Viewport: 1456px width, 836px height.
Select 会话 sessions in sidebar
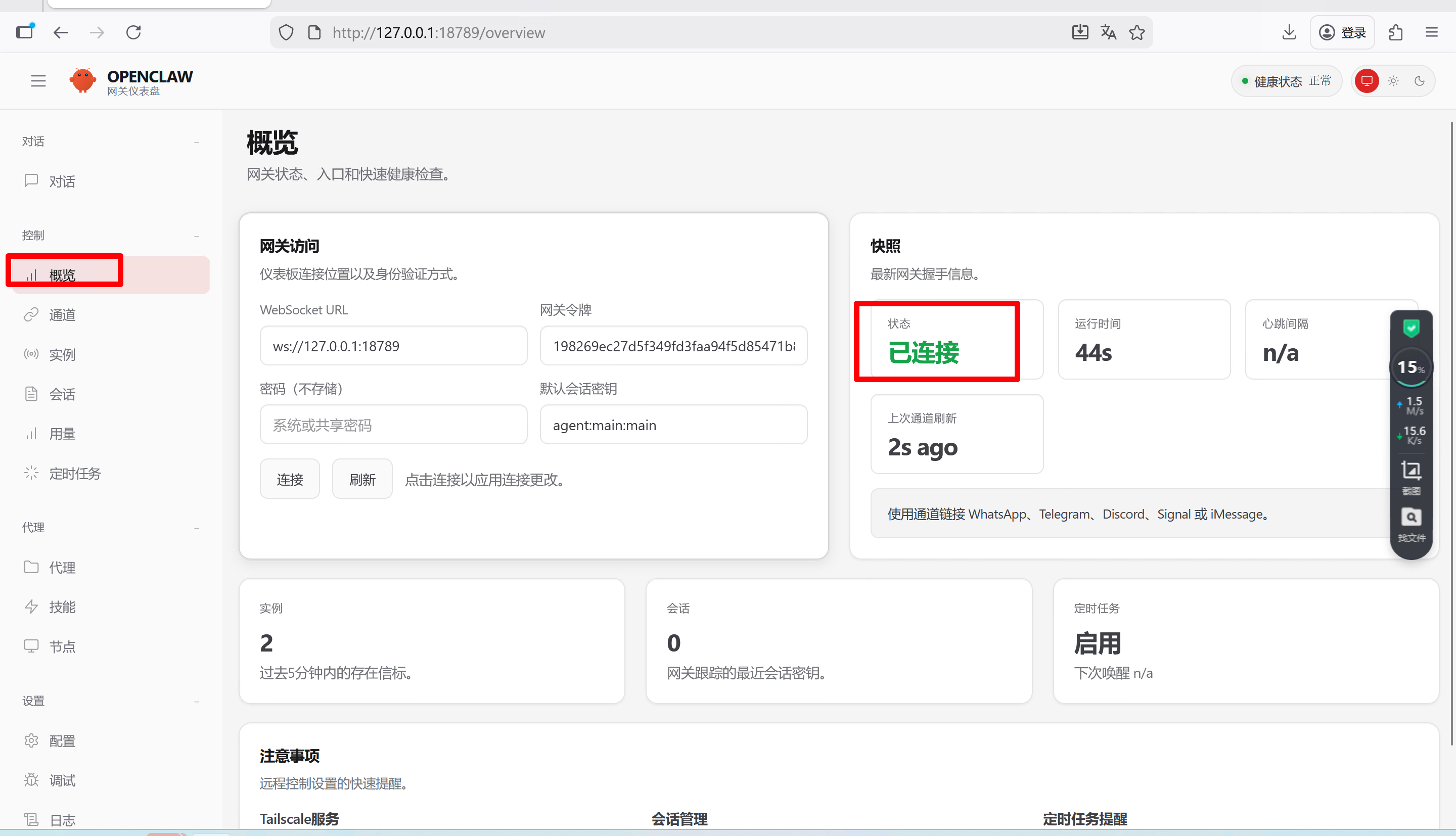pos(62,394)
